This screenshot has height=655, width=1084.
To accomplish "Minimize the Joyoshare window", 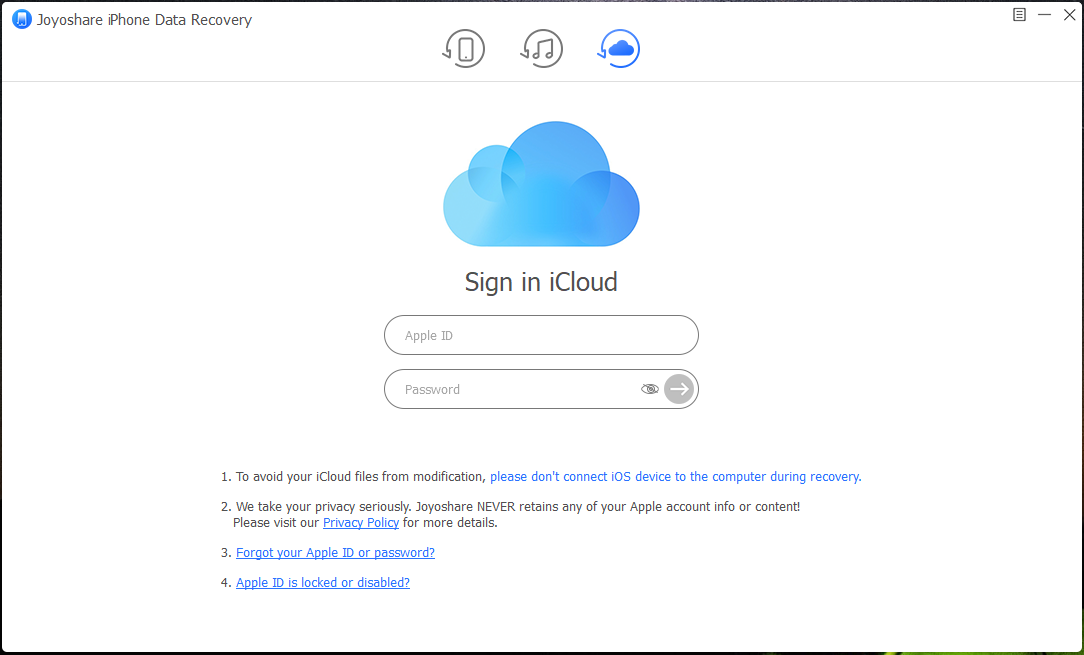I will coord(1044,15).
